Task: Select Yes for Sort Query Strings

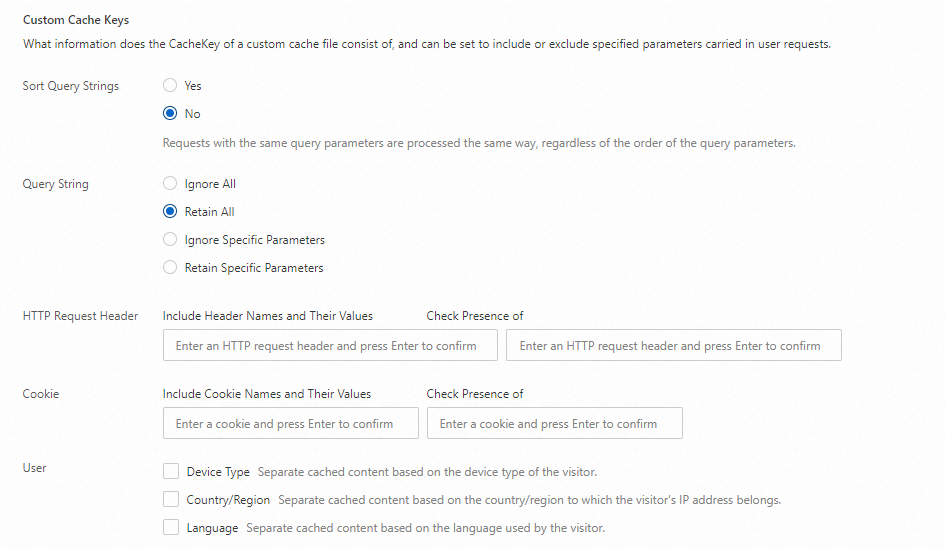Action: (x=170, y=86)
